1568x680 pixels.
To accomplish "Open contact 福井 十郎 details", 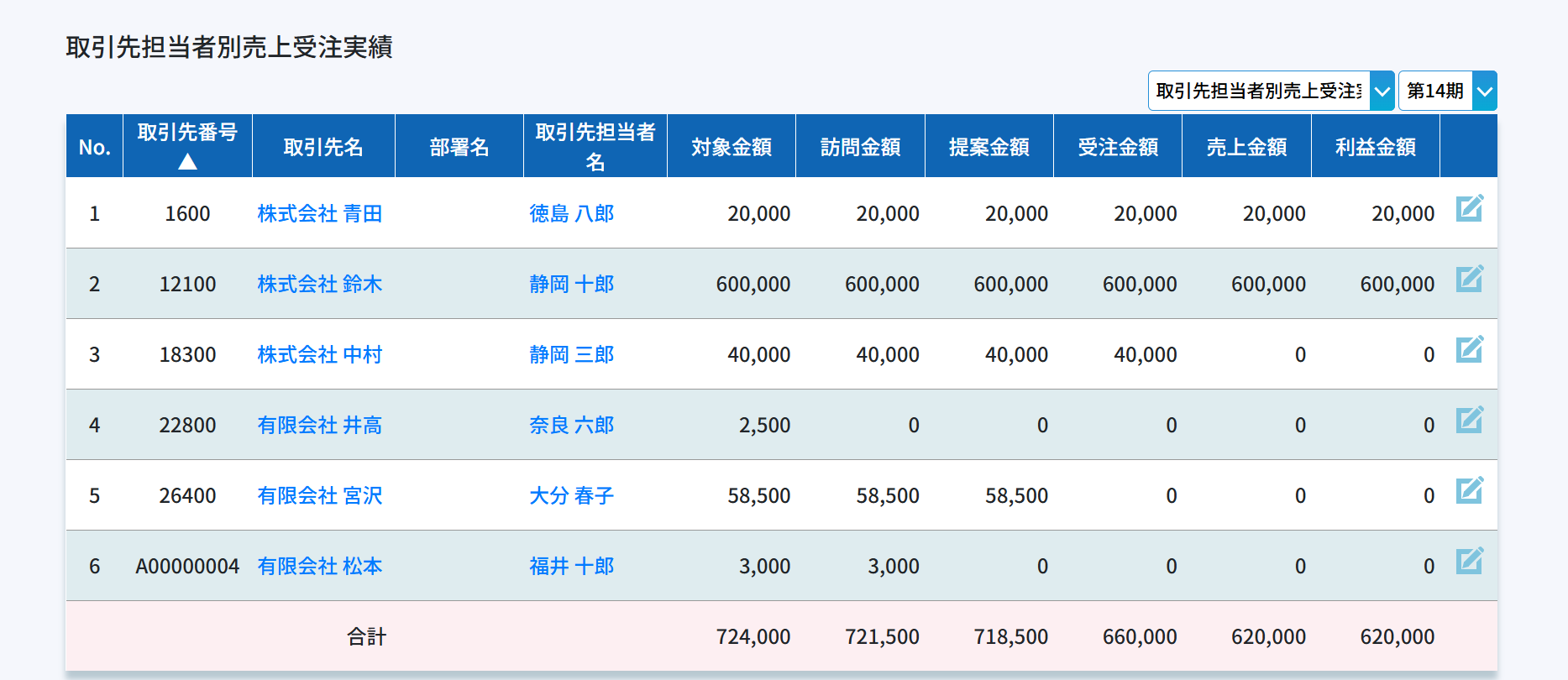I will [571, 567].
